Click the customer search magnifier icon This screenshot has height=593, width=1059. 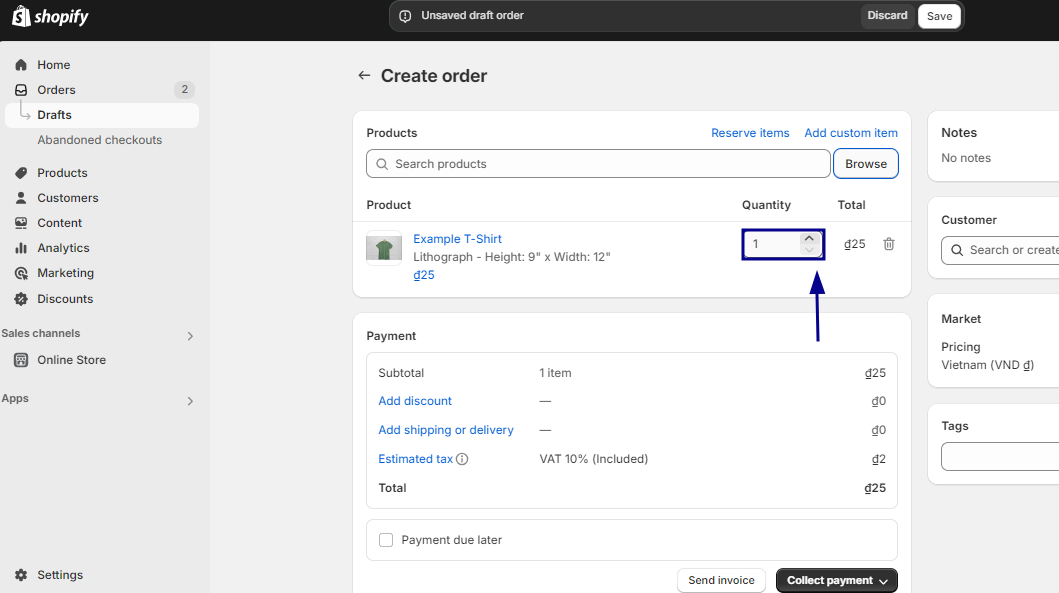957,250
